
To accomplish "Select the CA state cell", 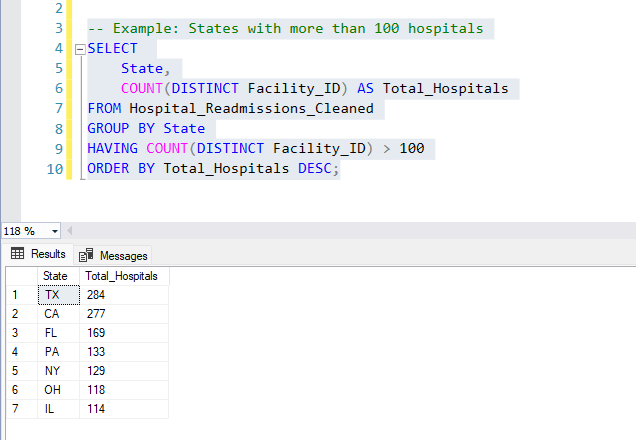I will pos(59,314).
